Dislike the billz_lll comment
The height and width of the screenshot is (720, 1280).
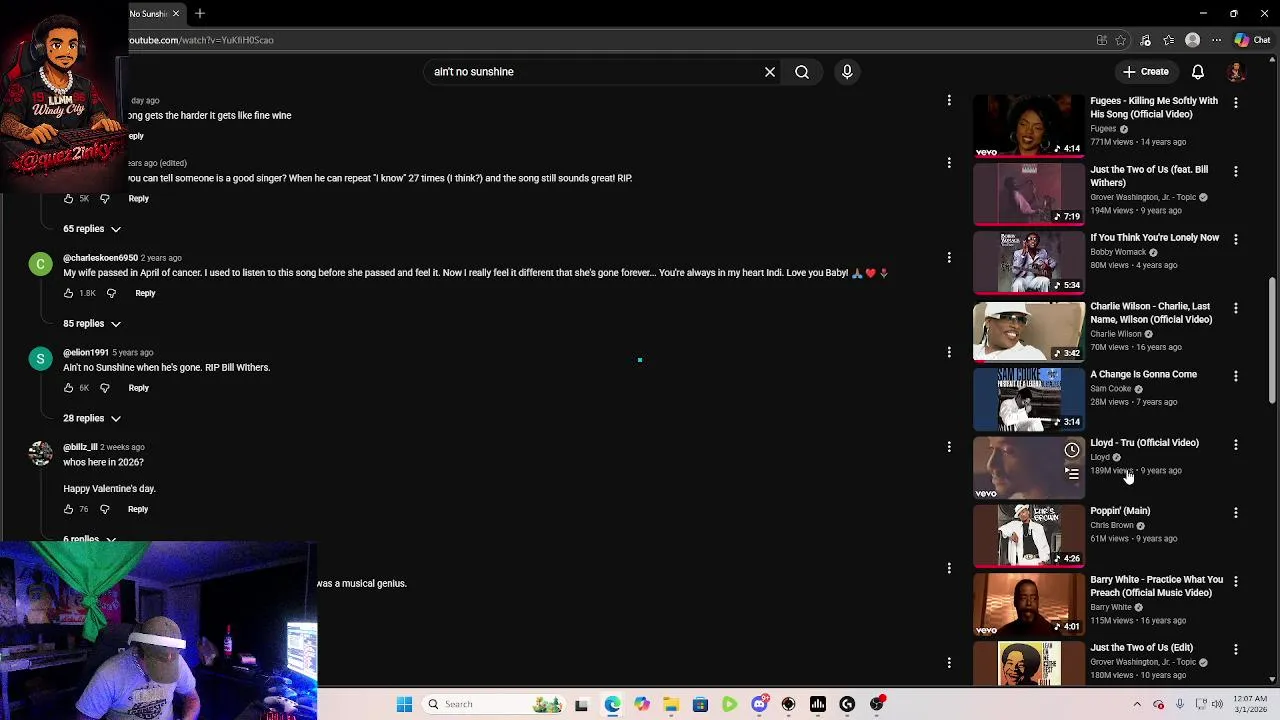tap(104, 509)
